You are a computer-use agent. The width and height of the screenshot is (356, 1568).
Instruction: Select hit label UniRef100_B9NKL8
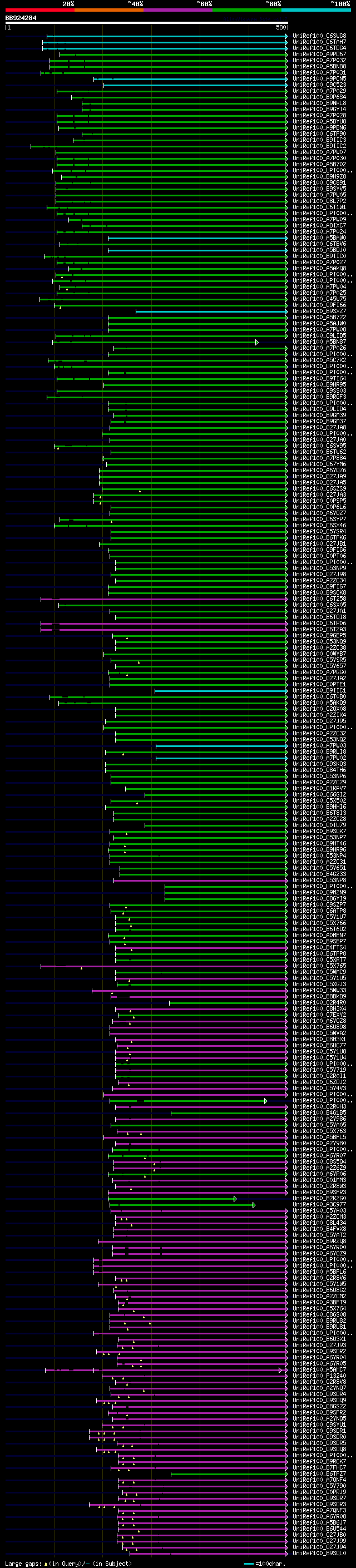click(x=319, y=103)
